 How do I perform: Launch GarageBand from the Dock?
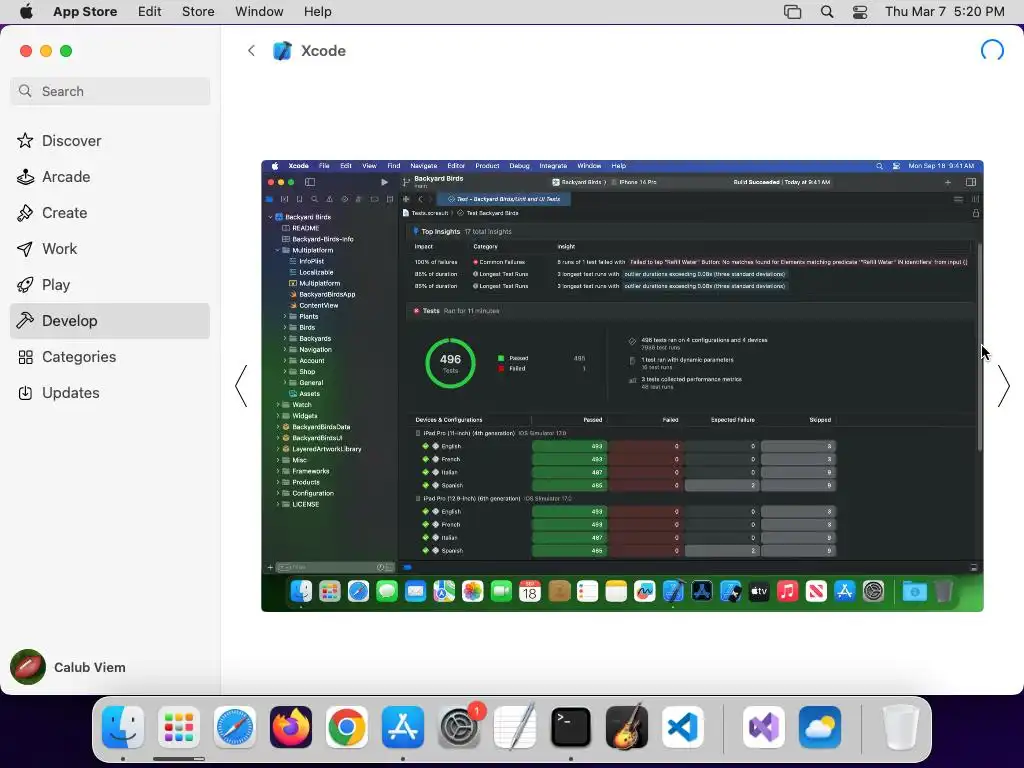(x=627, y=727)
